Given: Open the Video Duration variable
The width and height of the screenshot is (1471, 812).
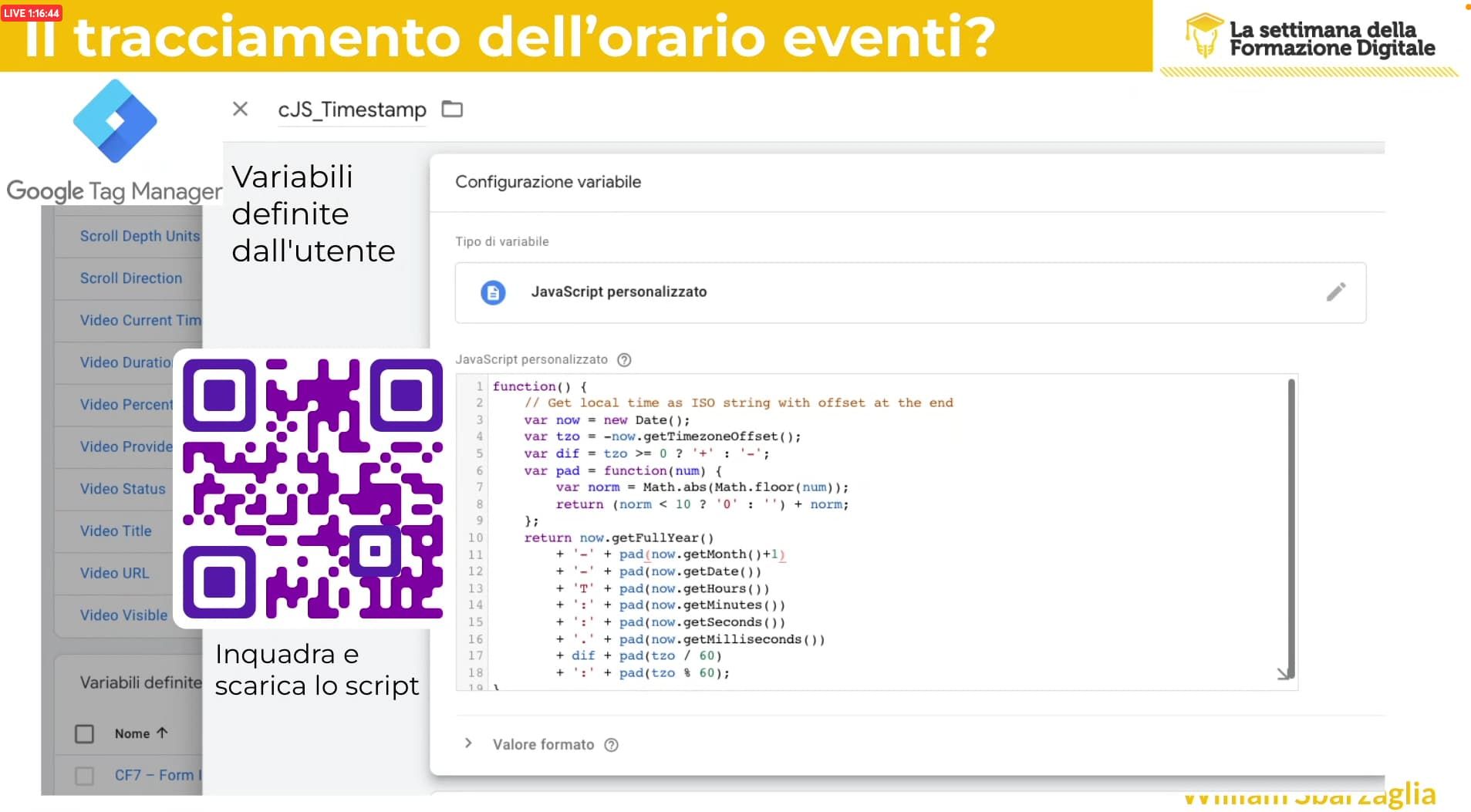Looking at the screenshot, I should pos(126,362).
